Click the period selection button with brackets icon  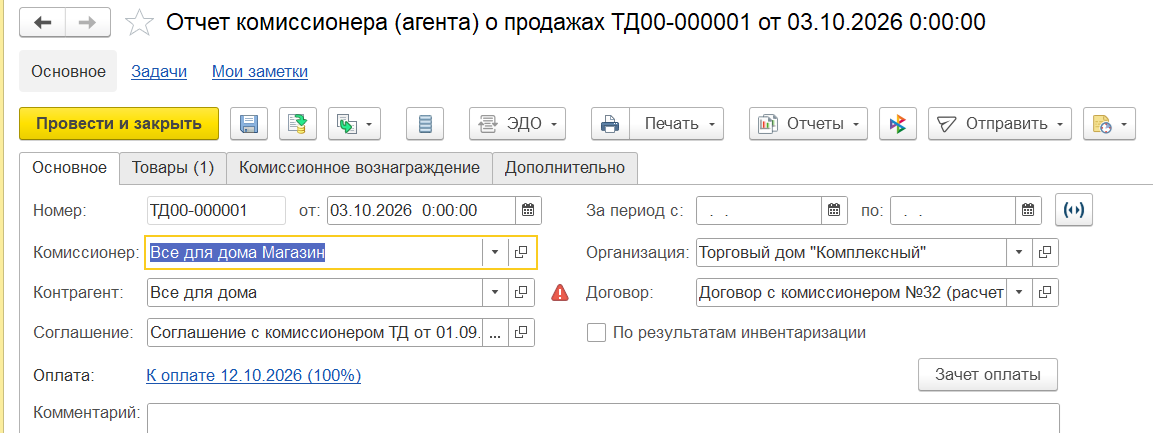[1074, 210]
